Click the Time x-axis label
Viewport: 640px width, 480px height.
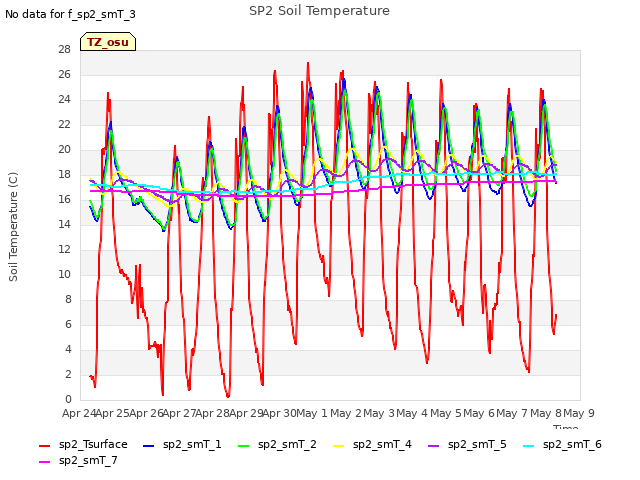click(x=566, y=427)
